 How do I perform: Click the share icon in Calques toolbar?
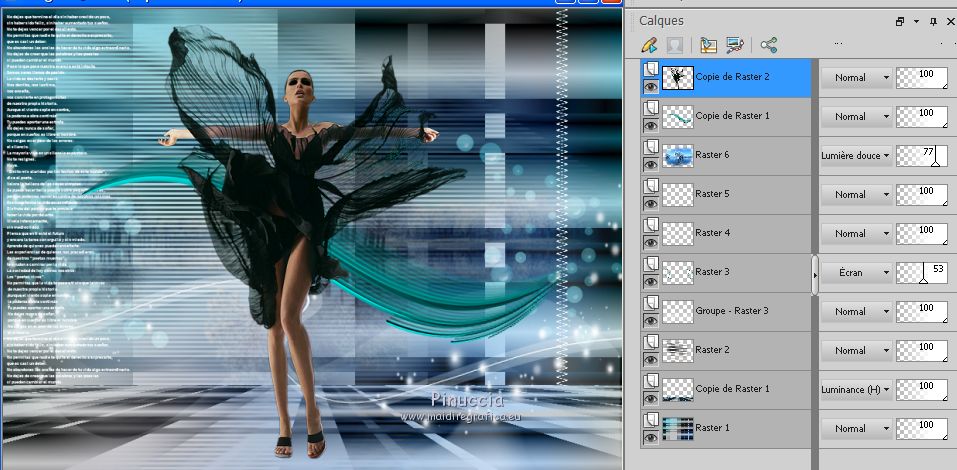point(768,45)
